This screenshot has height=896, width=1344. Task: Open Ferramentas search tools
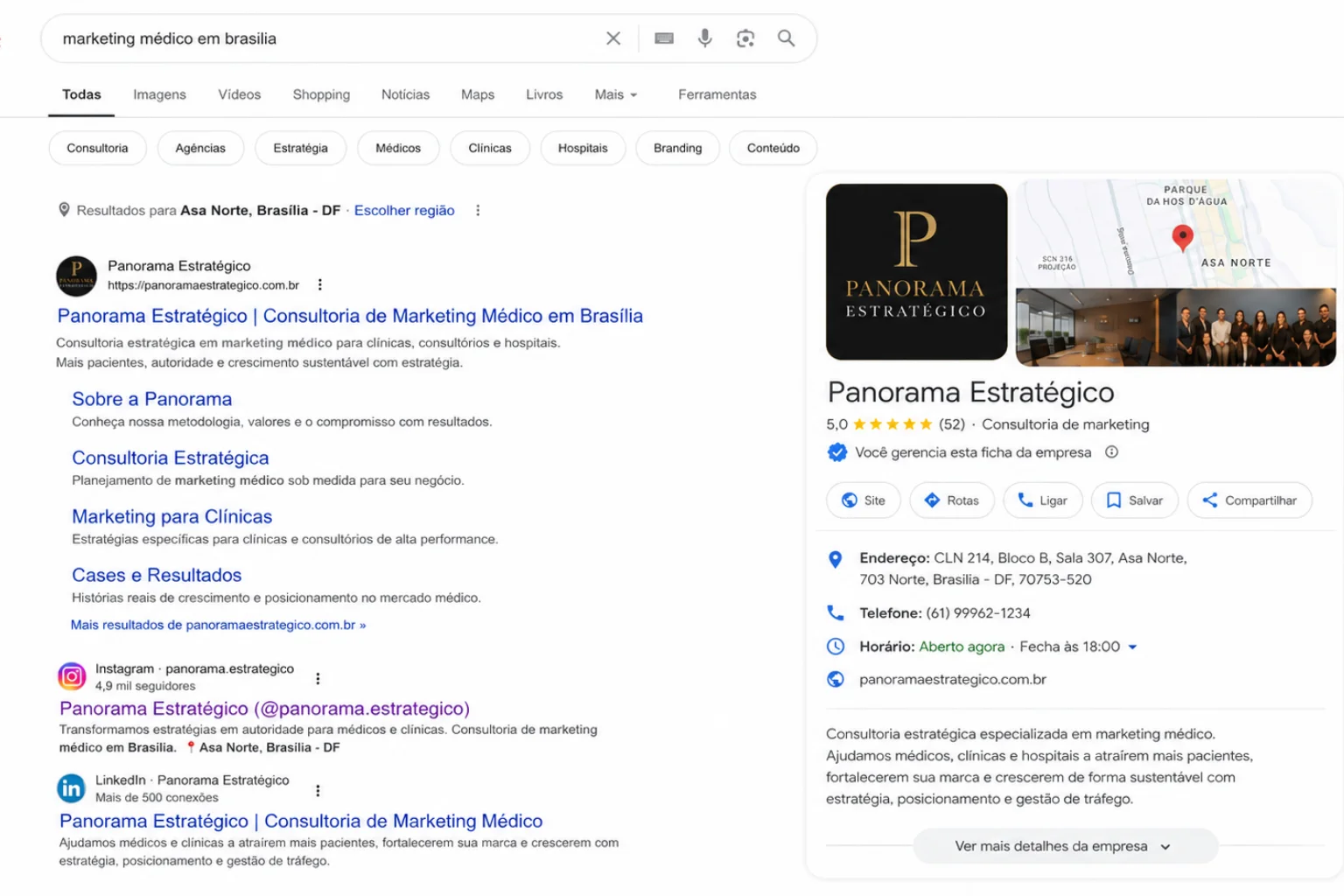(717, 94)
